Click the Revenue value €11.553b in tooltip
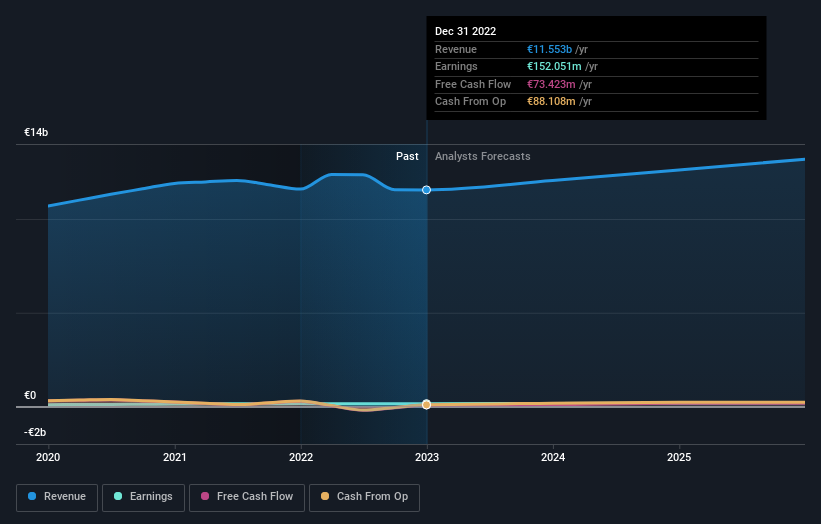The width and height of the screenshot is (821, 524). pos(549,49)
